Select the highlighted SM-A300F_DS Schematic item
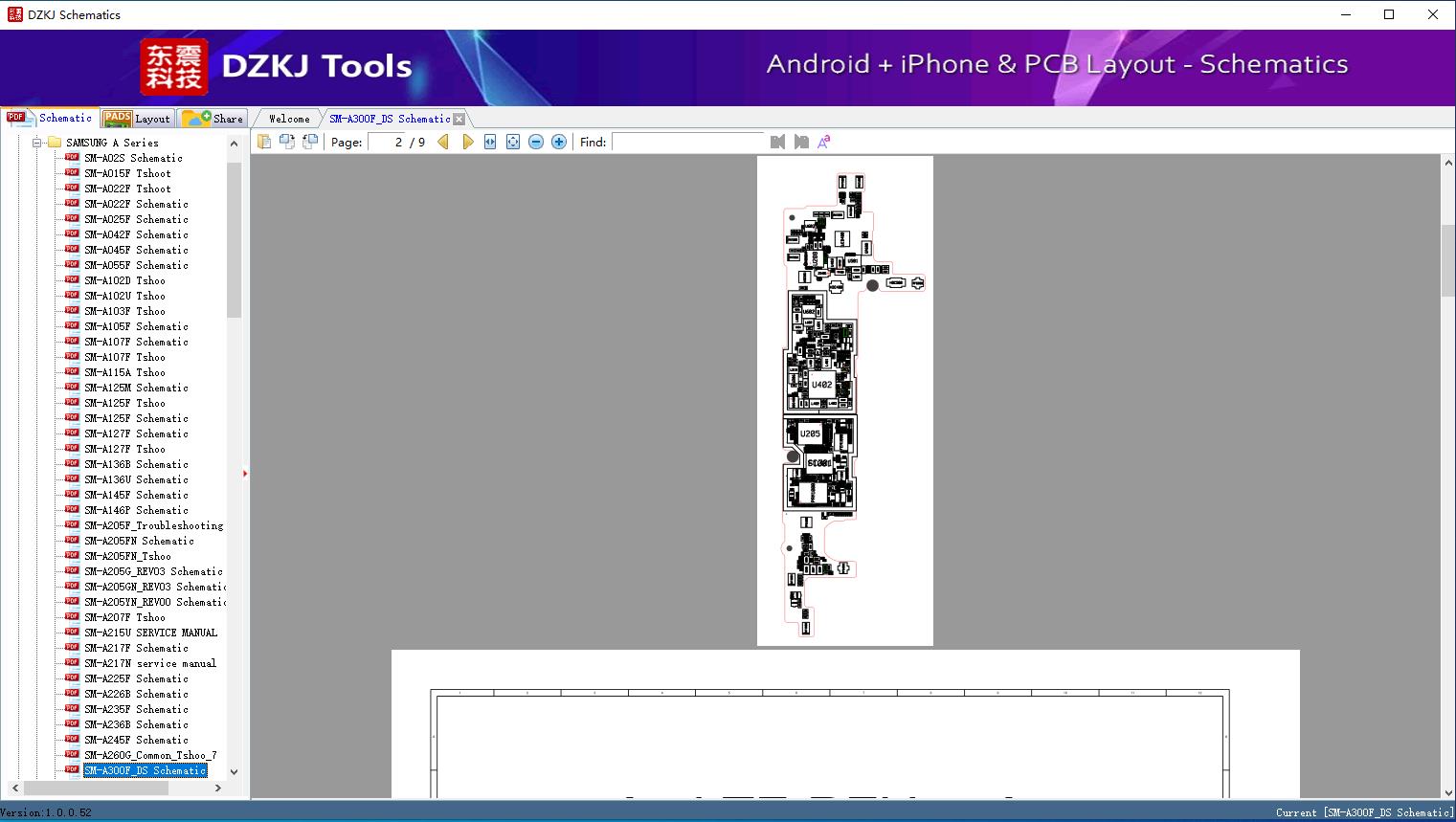 (145, 770)
